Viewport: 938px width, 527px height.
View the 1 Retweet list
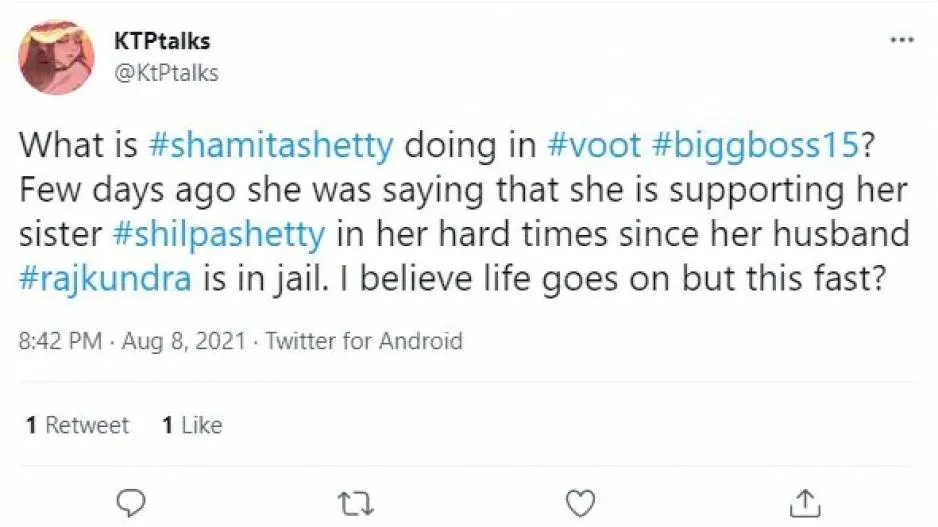tap(77, 425)
